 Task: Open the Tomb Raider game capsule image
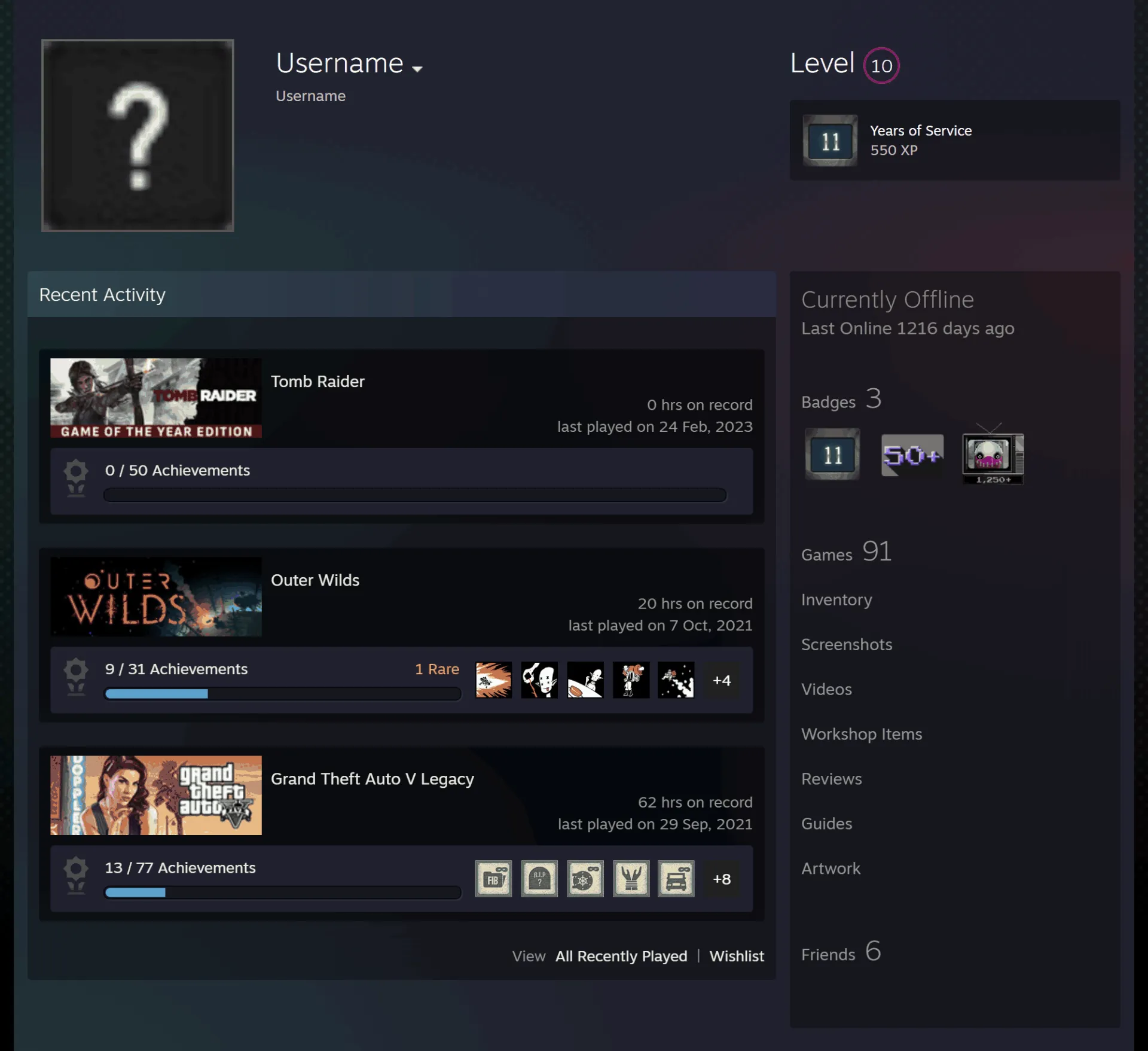[x=156, y=398]
